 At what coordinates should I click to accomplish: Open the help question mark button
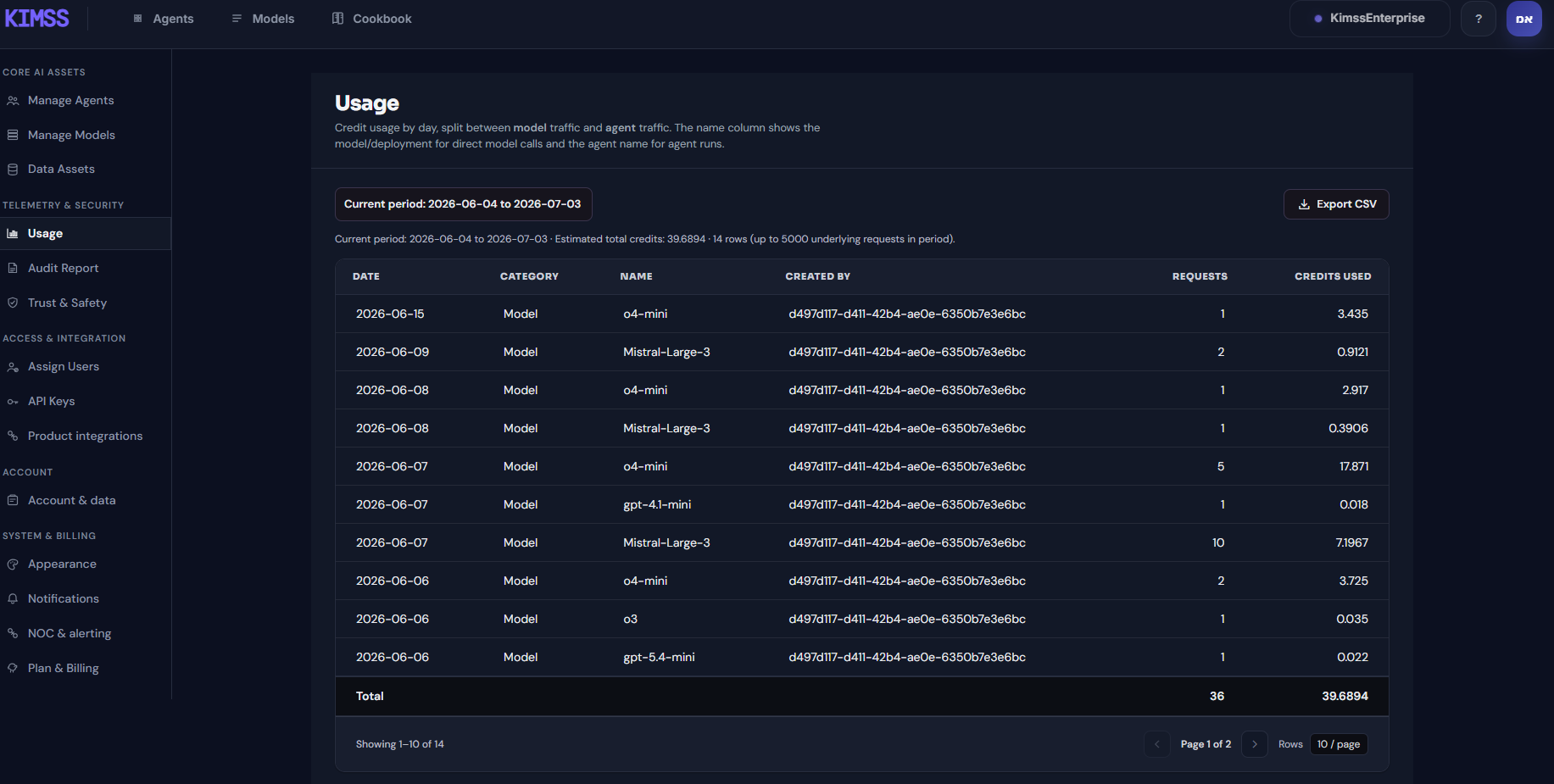click(1479, 19)
